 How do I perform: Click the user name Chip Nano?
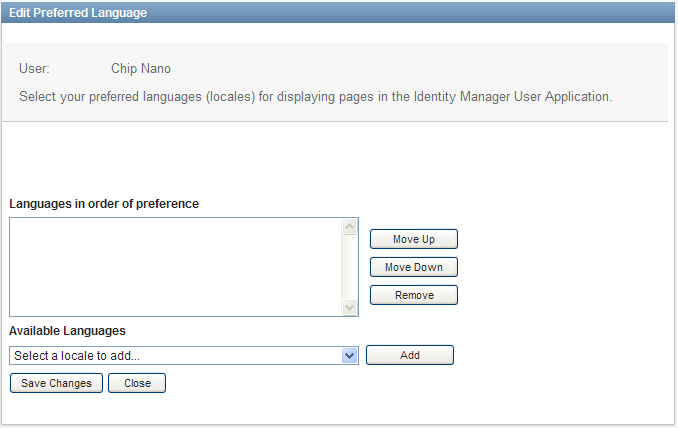pos(141,68)
